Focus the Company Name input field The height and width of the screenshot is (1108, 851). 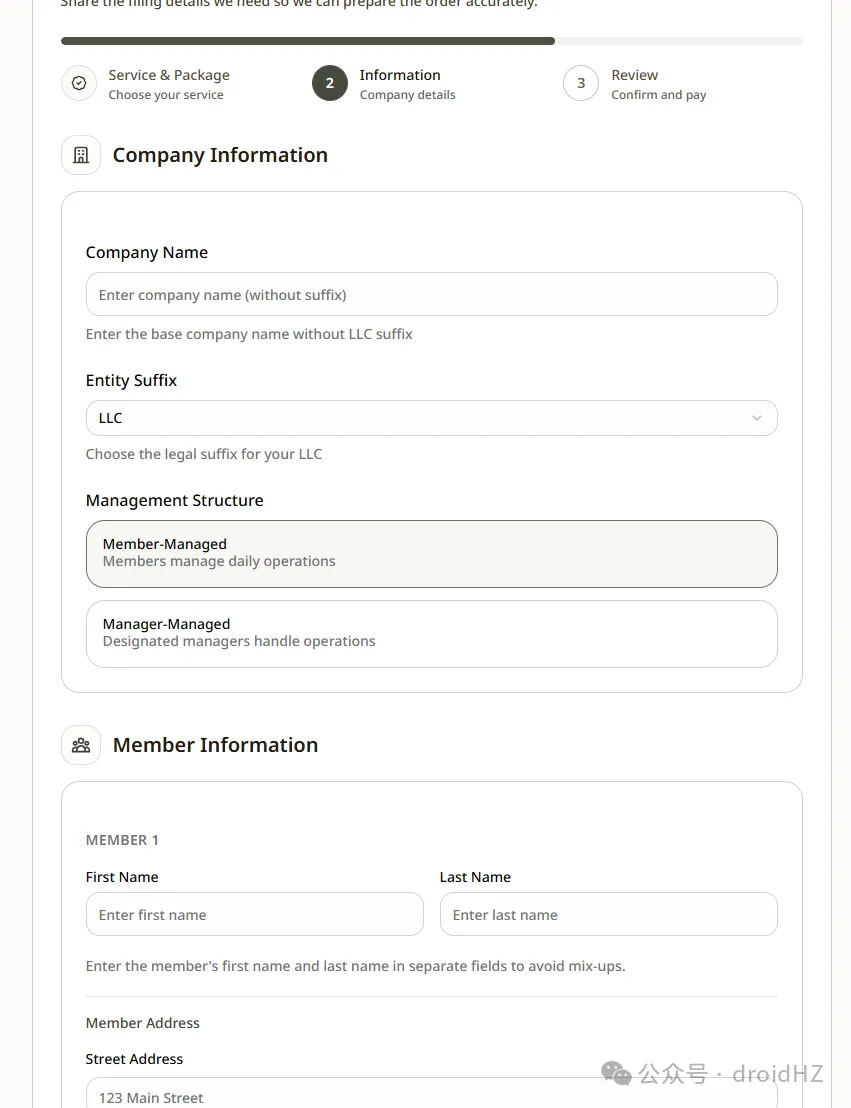point(431,295)
